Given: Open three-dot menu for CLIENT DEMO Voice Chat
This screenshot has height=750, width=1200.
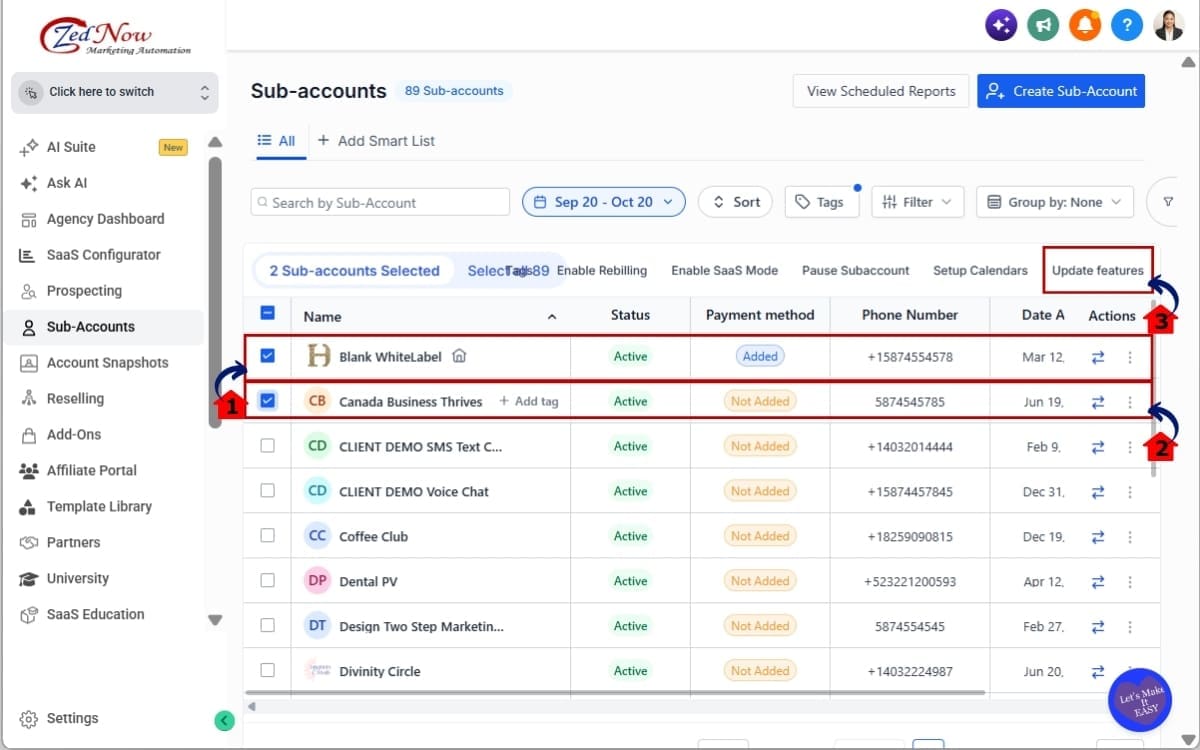Looking at the screenshot, I should 1130,492.
